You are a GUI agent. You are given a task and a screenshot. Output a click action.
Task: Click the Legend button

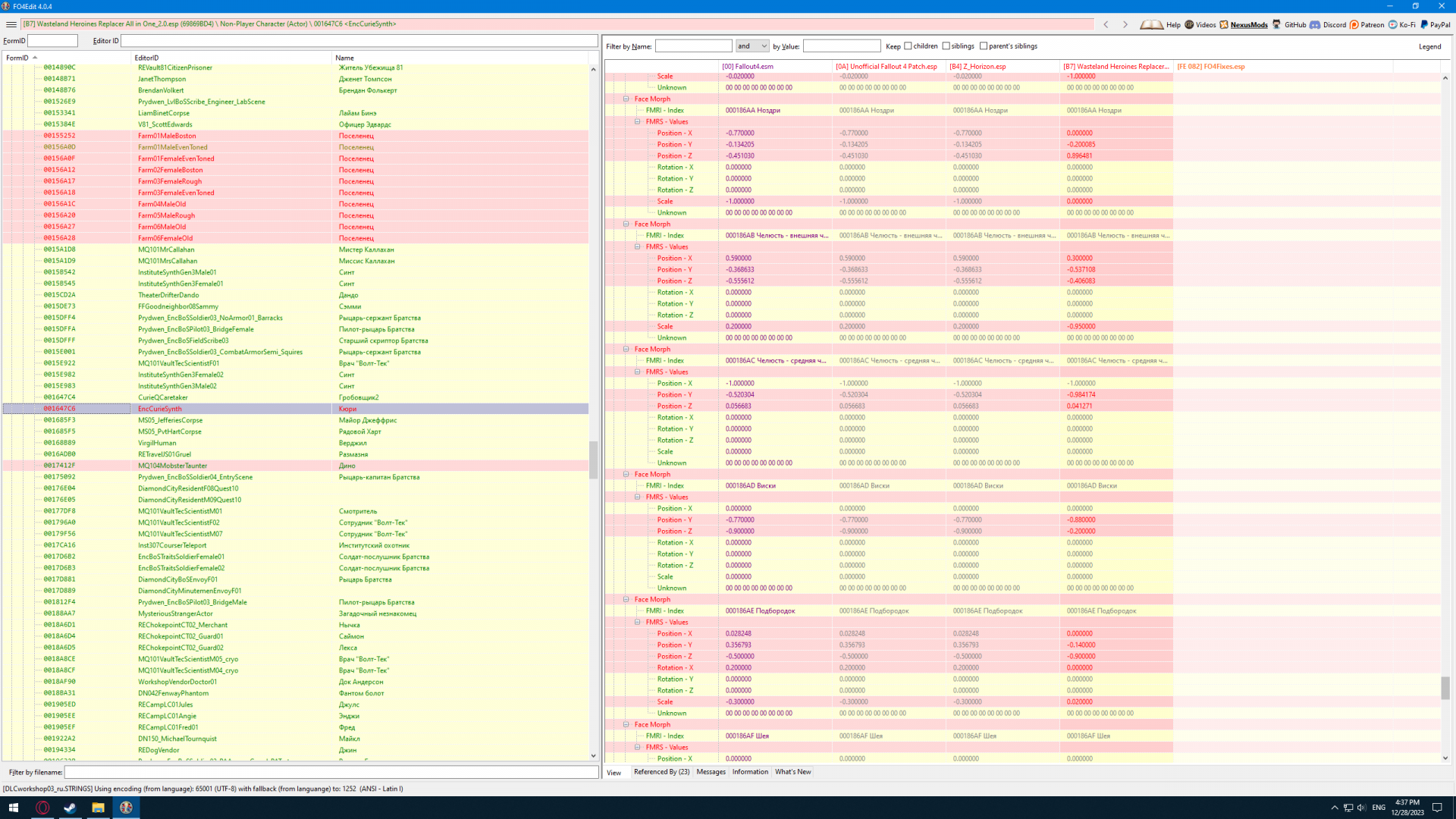click(1429, 46)
